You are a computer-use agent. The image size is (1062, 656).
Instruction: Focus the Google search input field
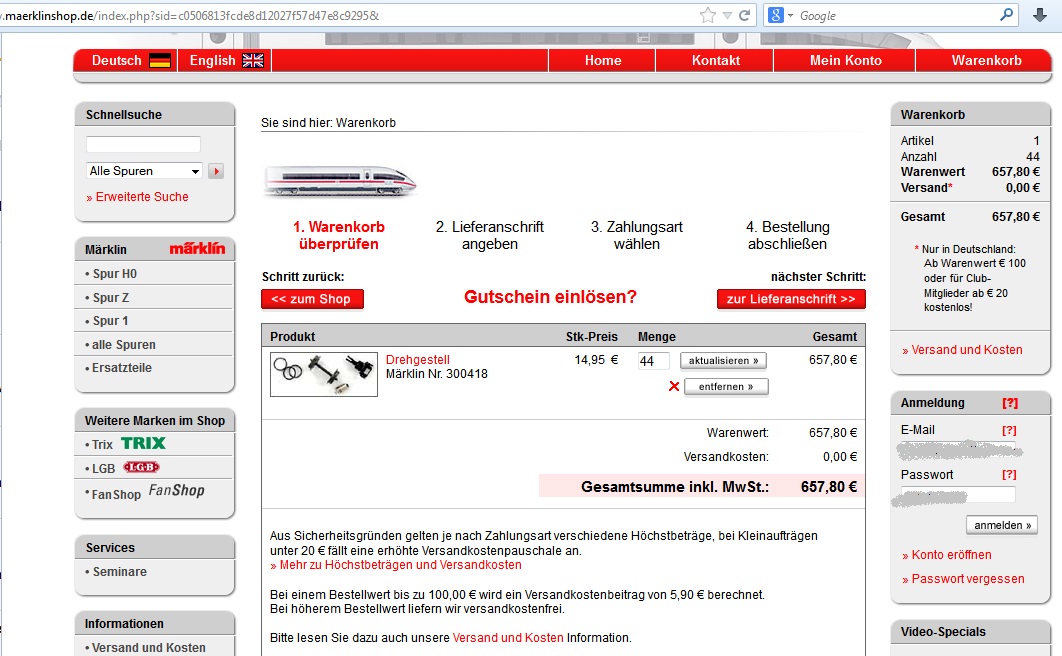coord(897,16)
